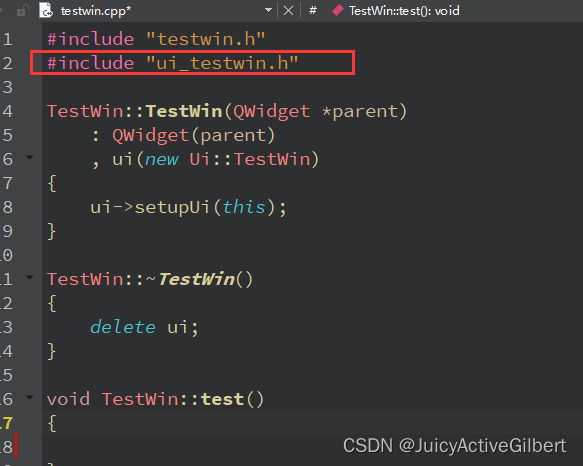583x466 pixels.
Task: Click the #include "testwin.h" line
Action: coord(156,39)
